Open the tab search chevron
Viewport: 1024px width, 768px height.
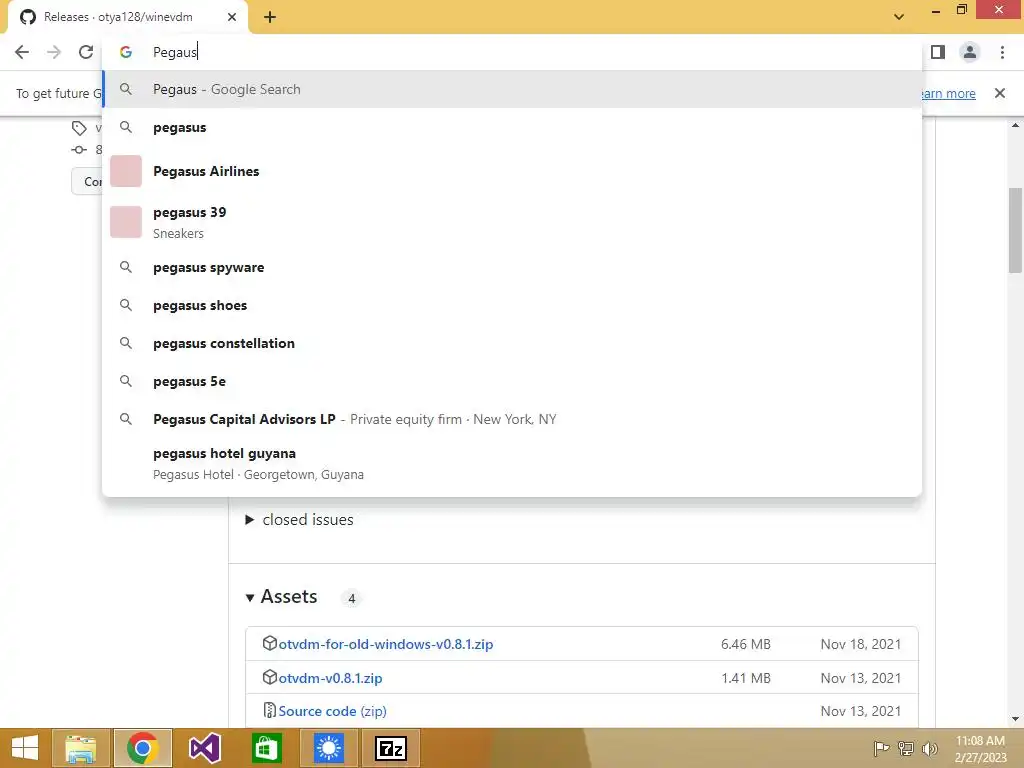click(x=899, y=17)
